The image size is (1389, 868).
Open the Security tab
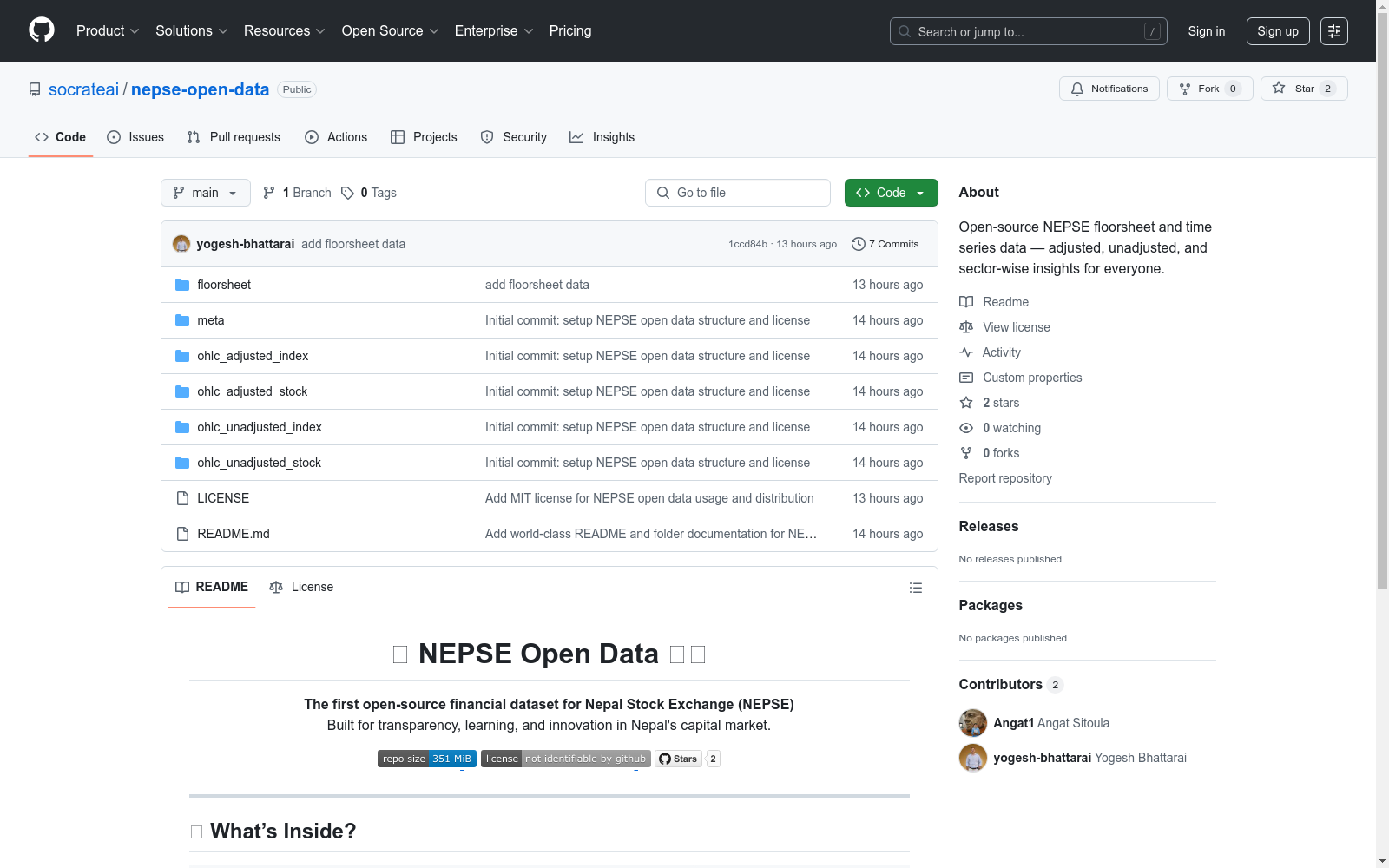tap(514, 137)
